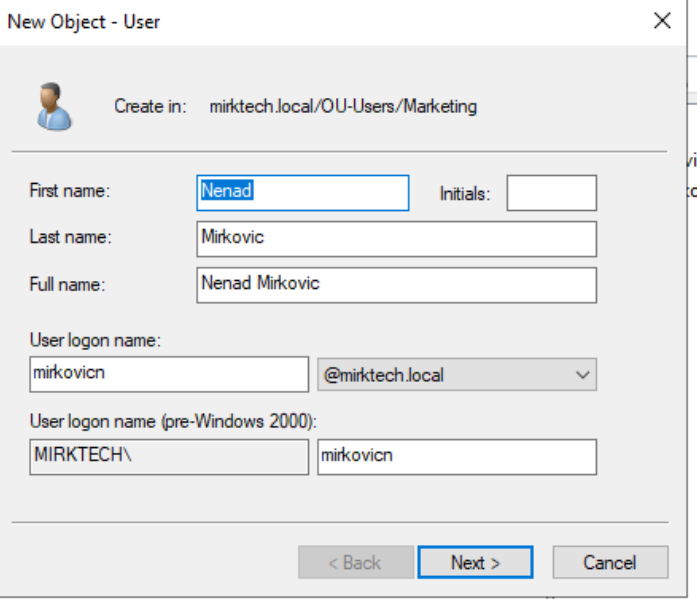Click the pre-Windows 2000 logon name field
This screenshot has height=599, width=697.
tap(457, 456)
